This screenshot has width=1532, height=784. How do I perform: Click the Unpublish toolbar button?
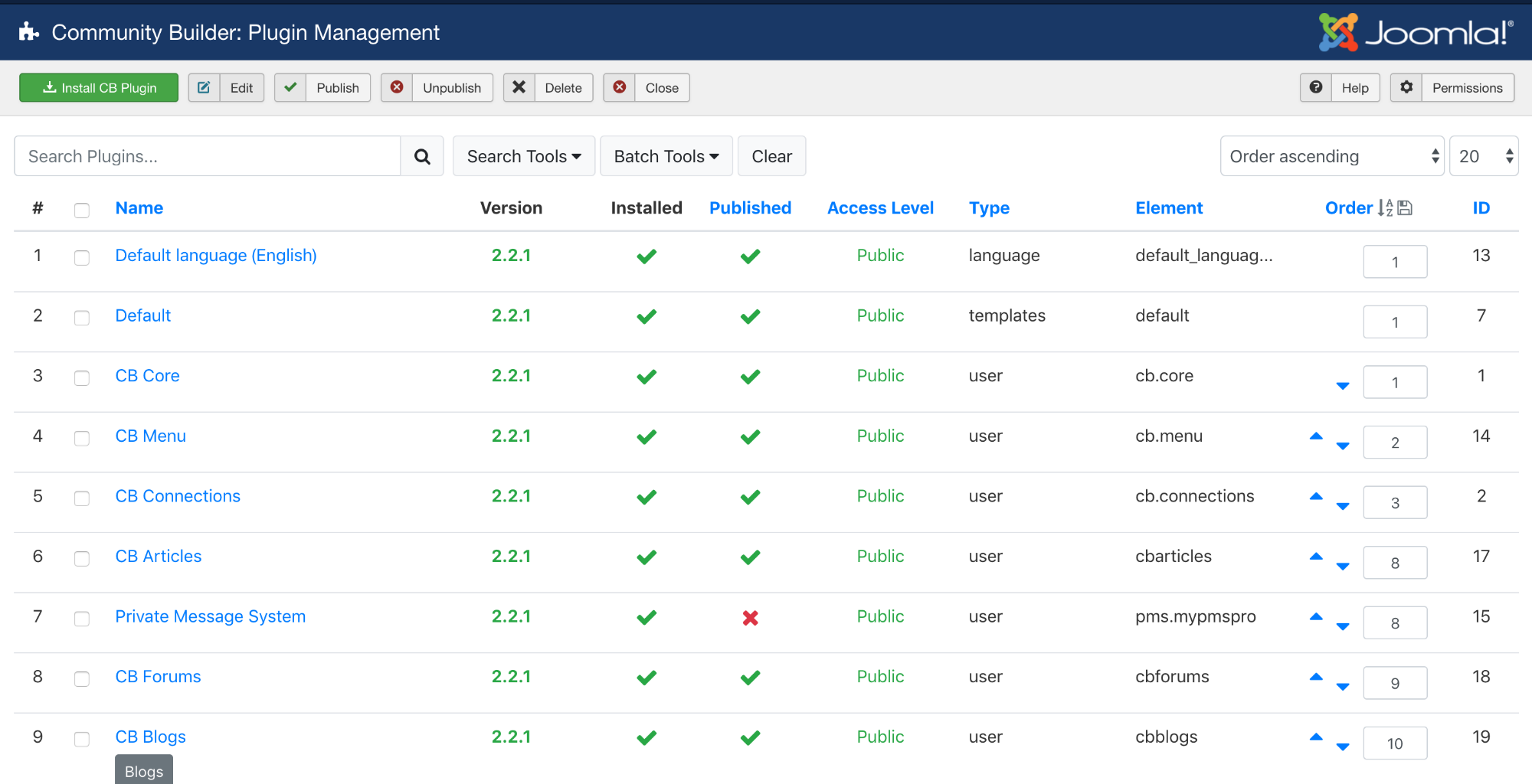coord(437,88)
